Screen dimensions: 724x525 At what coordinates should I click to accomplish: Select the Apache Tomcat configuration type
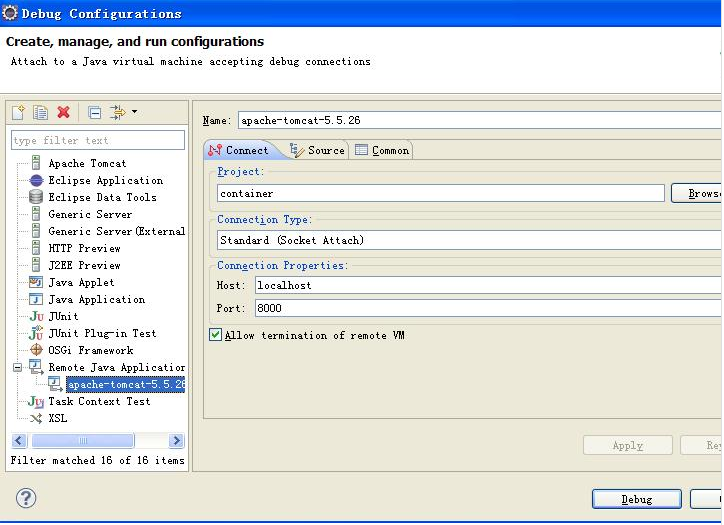[87, 164]
